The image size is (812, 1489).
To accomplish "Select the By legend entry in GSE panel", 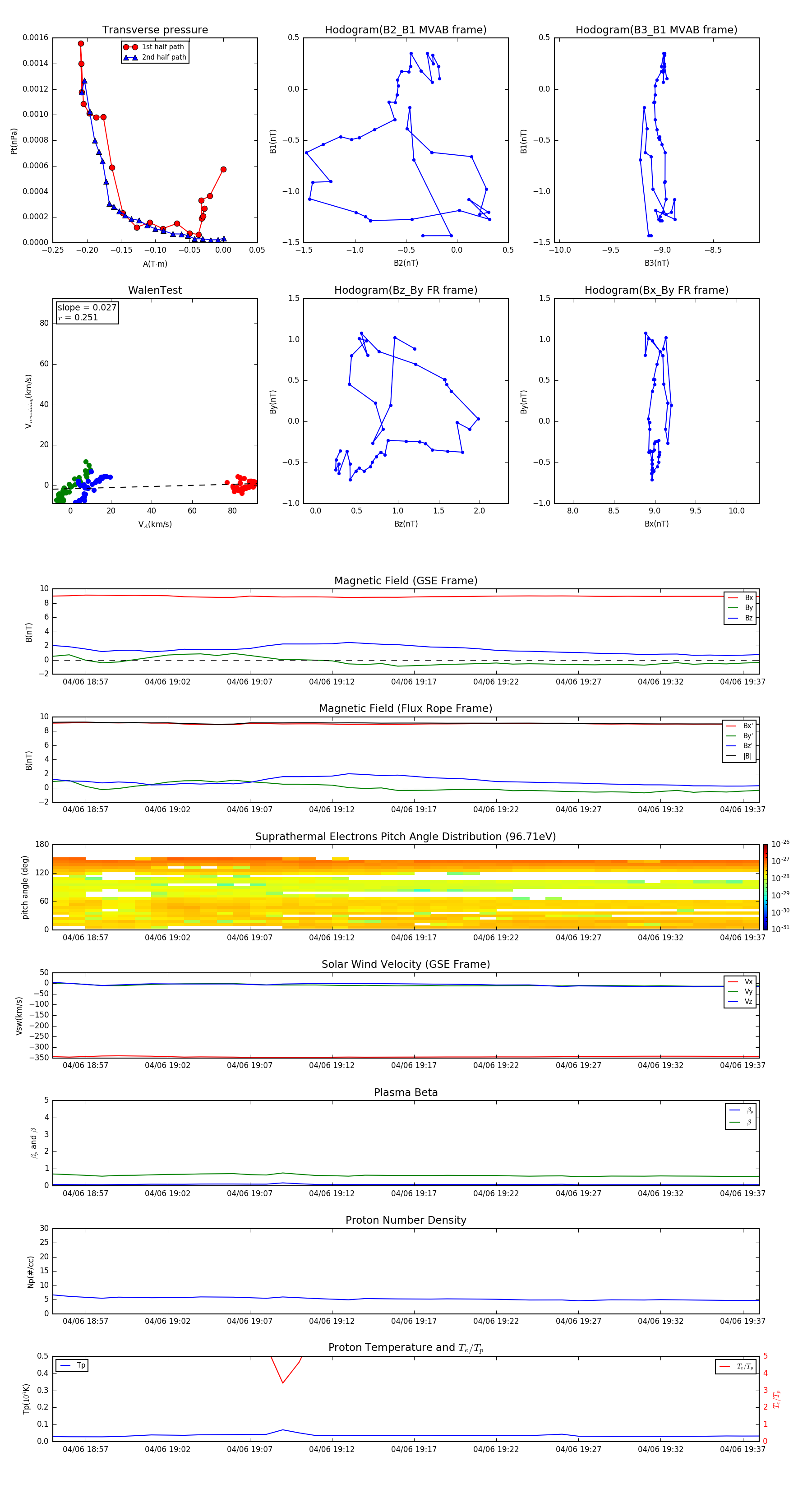I will tap(740, 608).
